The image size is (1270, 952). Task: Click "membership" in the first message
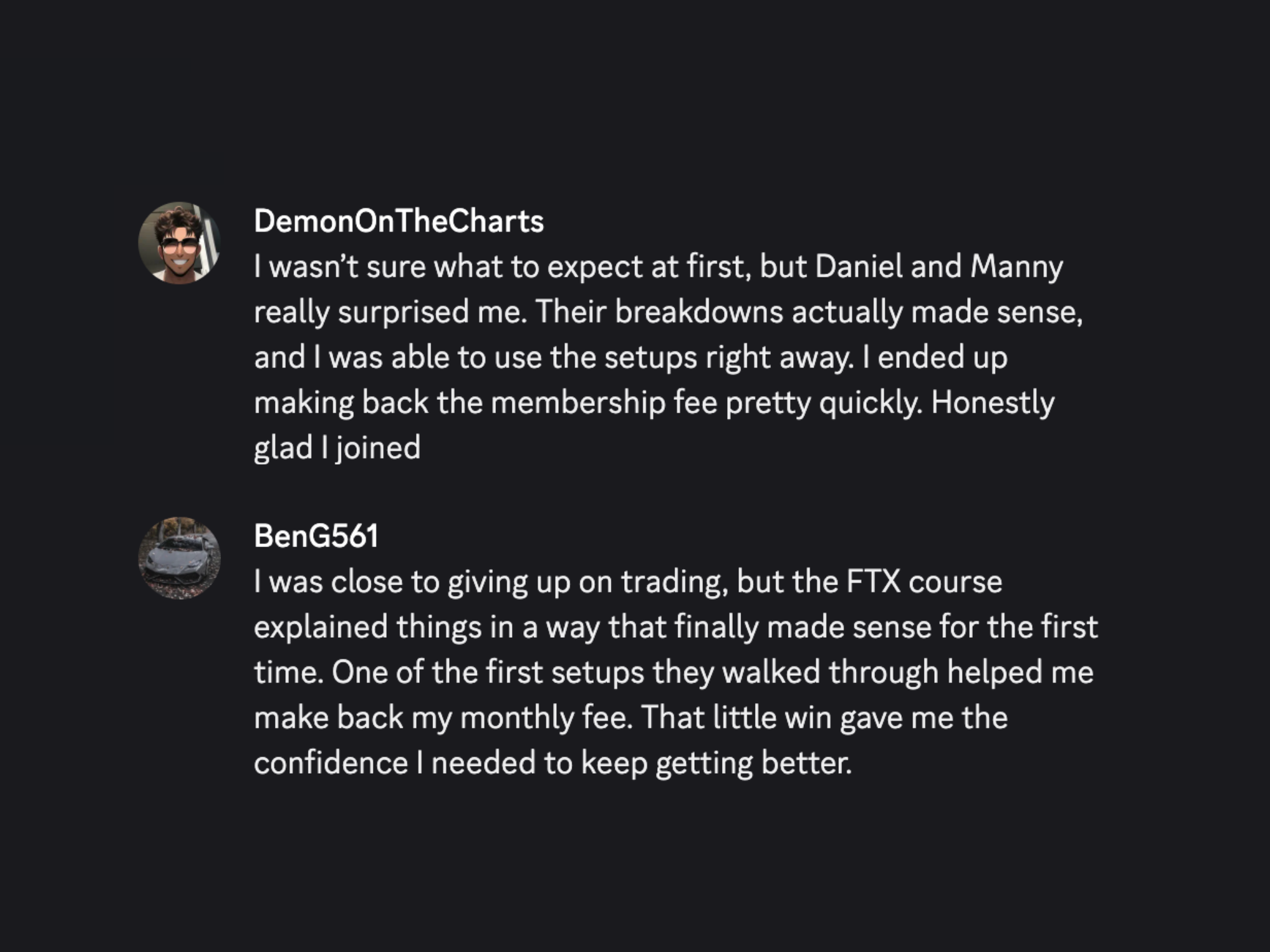(578, 402)
